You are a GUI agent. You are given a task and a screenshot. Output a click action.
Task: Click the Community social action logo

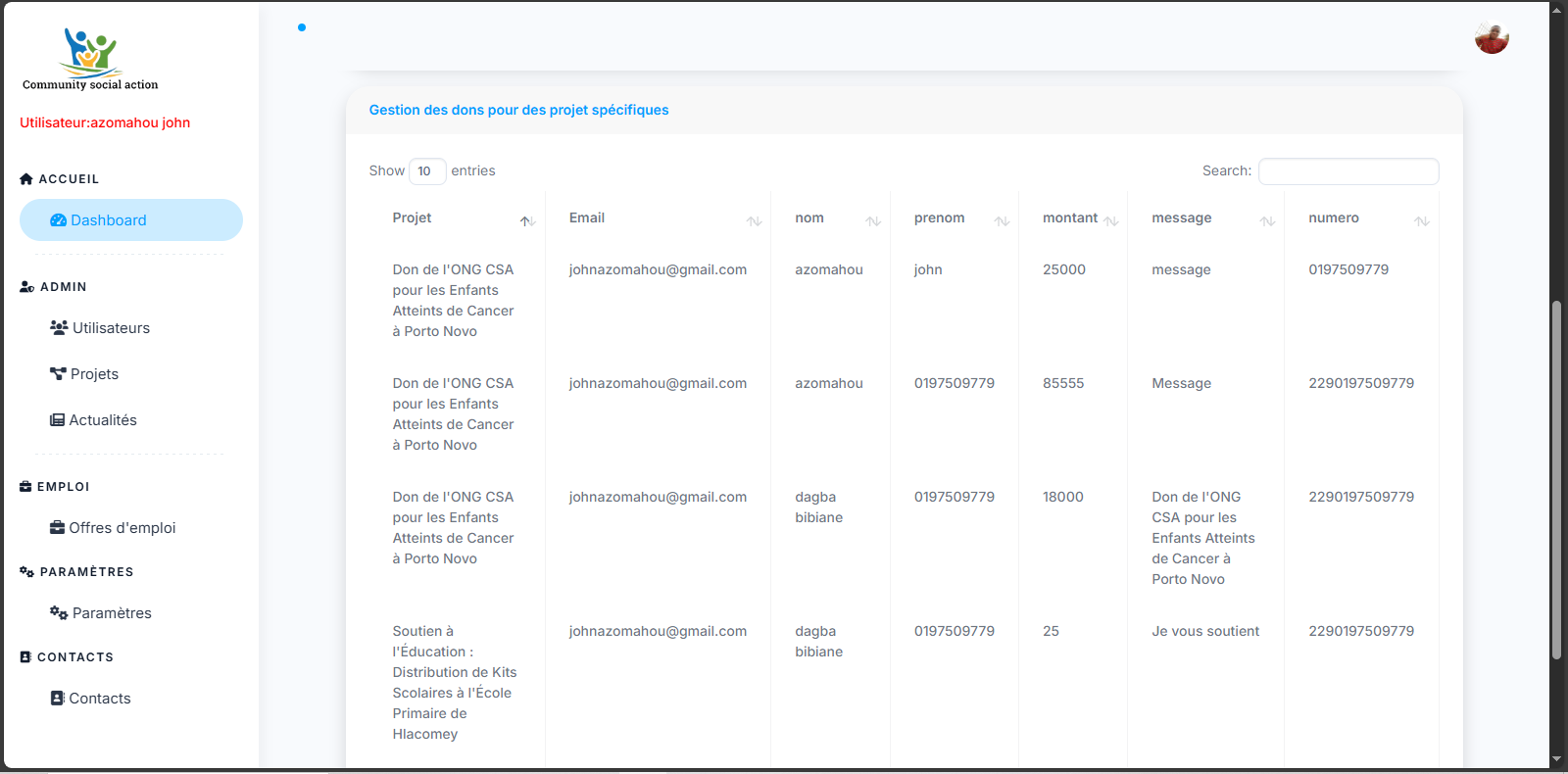tap(90, 59)
